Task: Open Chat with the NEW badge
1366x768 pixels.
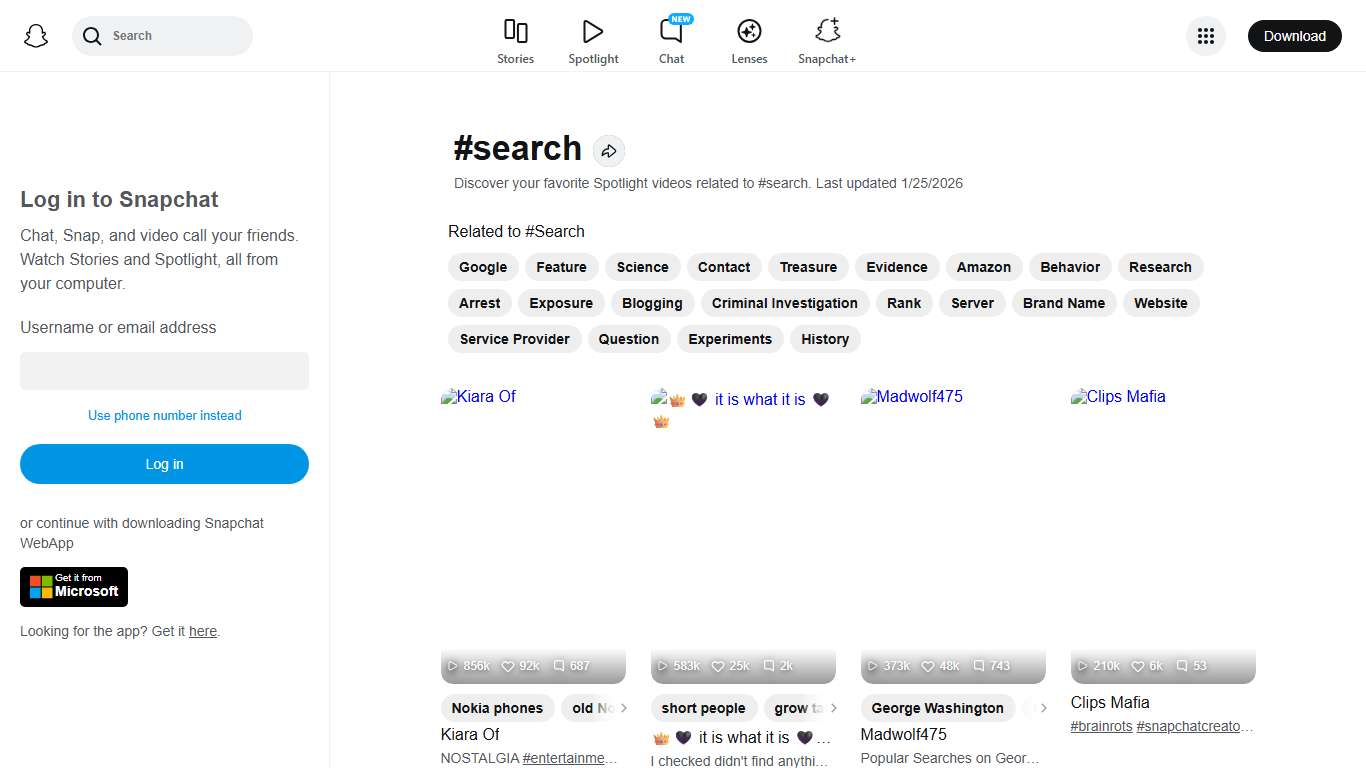Action: (x=671, y=38)
